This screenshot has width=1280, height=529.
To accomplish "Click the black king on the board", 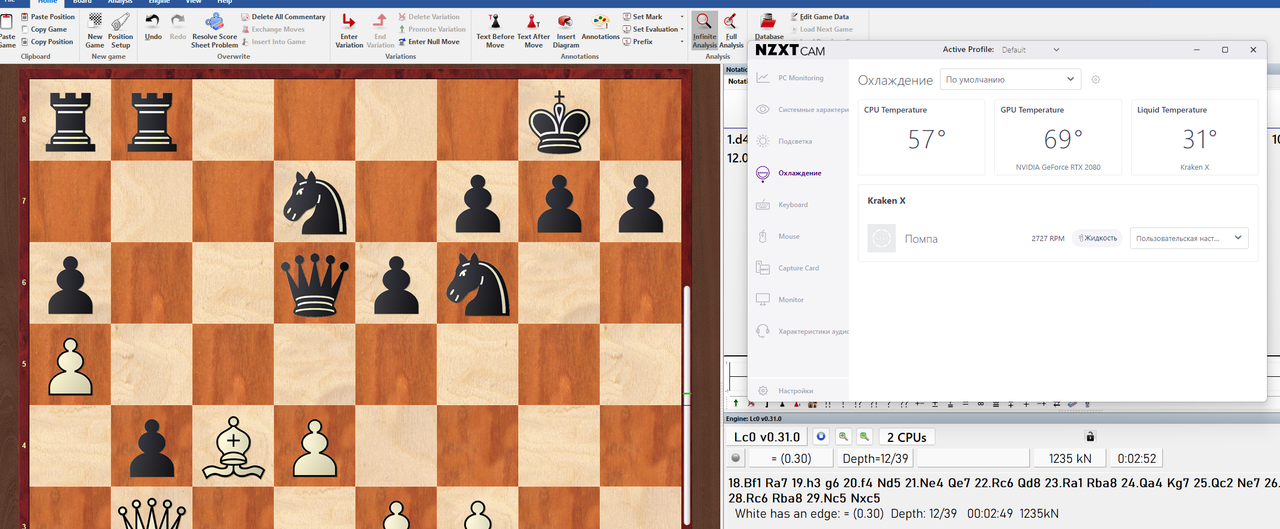I will pos(559,120).
